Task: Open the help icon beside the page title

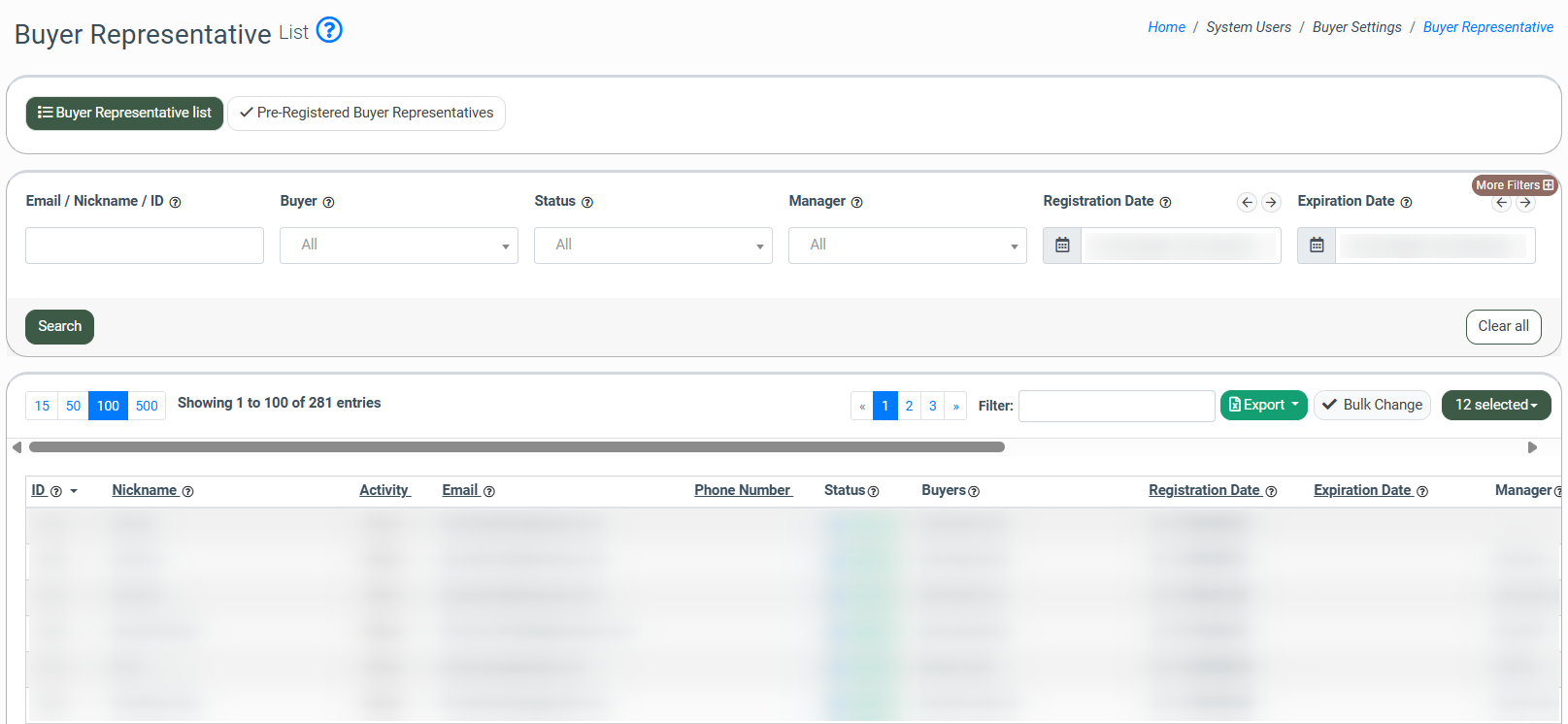Action: pyautogui.click(x=329, y=31)
